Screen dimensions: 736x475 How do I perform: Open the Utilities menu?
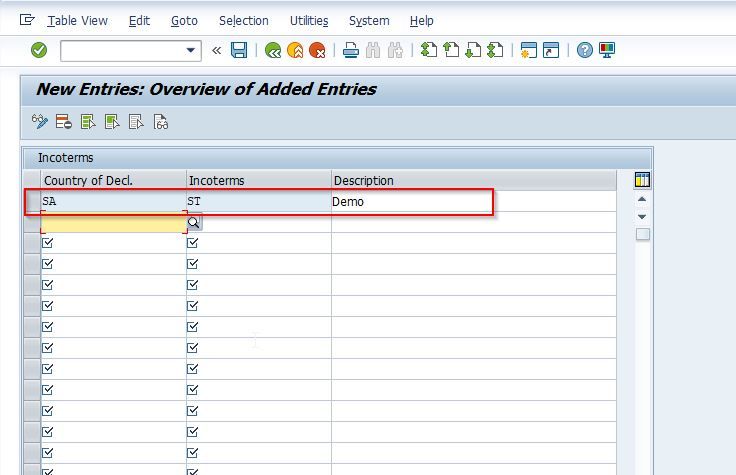click(x=309, y=21)
